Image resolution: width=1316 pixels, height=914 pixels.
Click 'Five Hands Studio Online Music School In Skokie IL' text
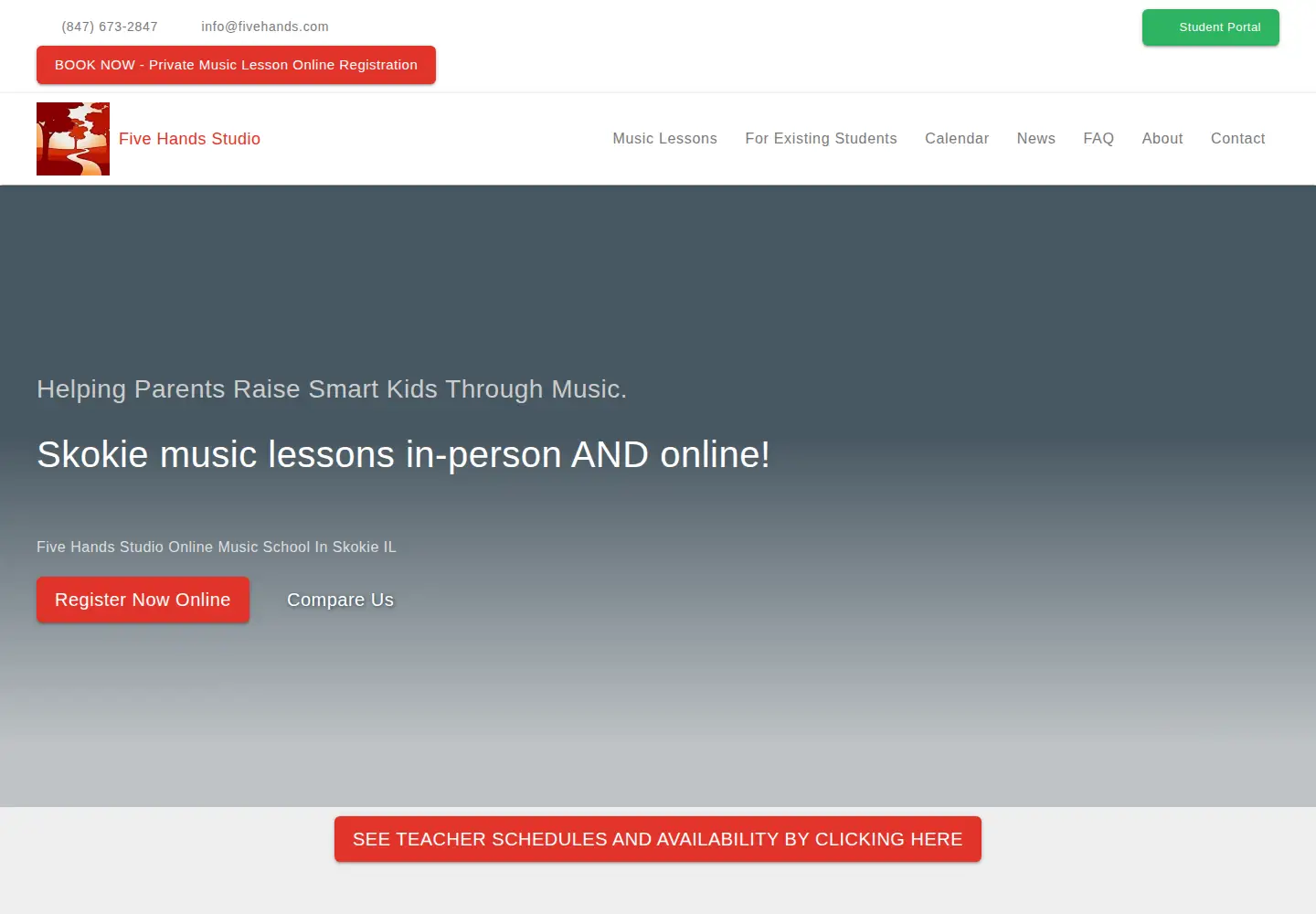tap(217, 547)
